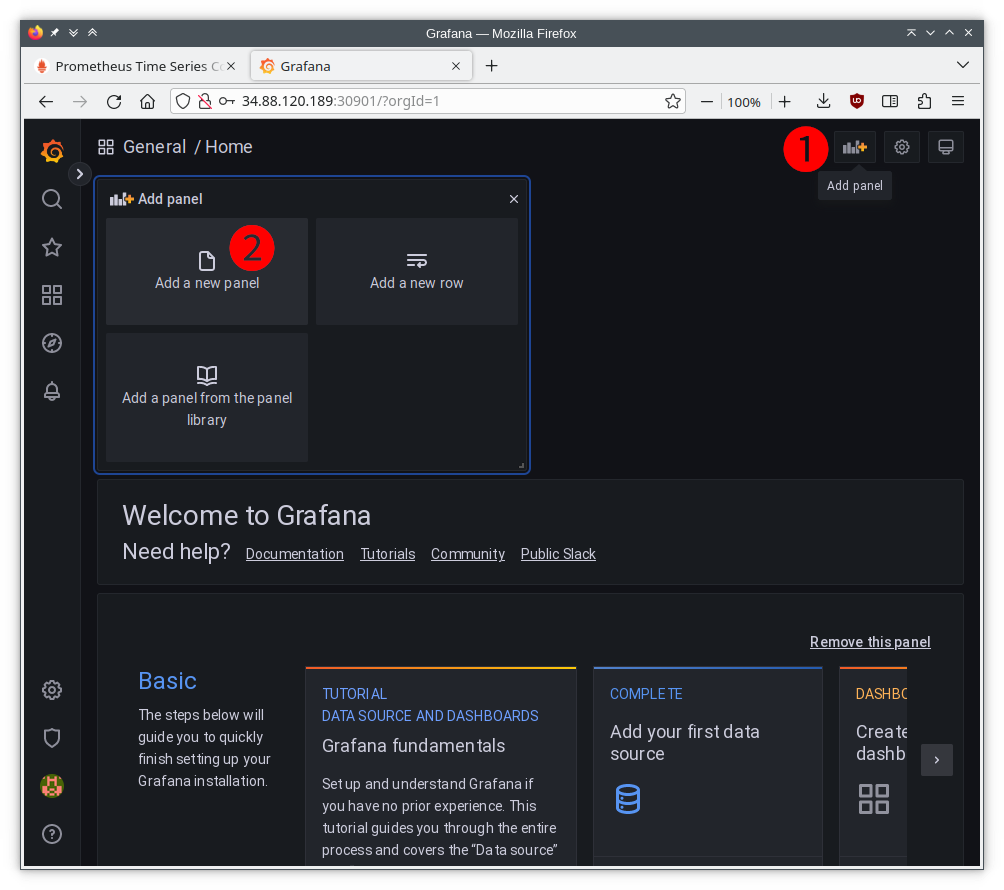Open the Community link

tap(467, 554)
